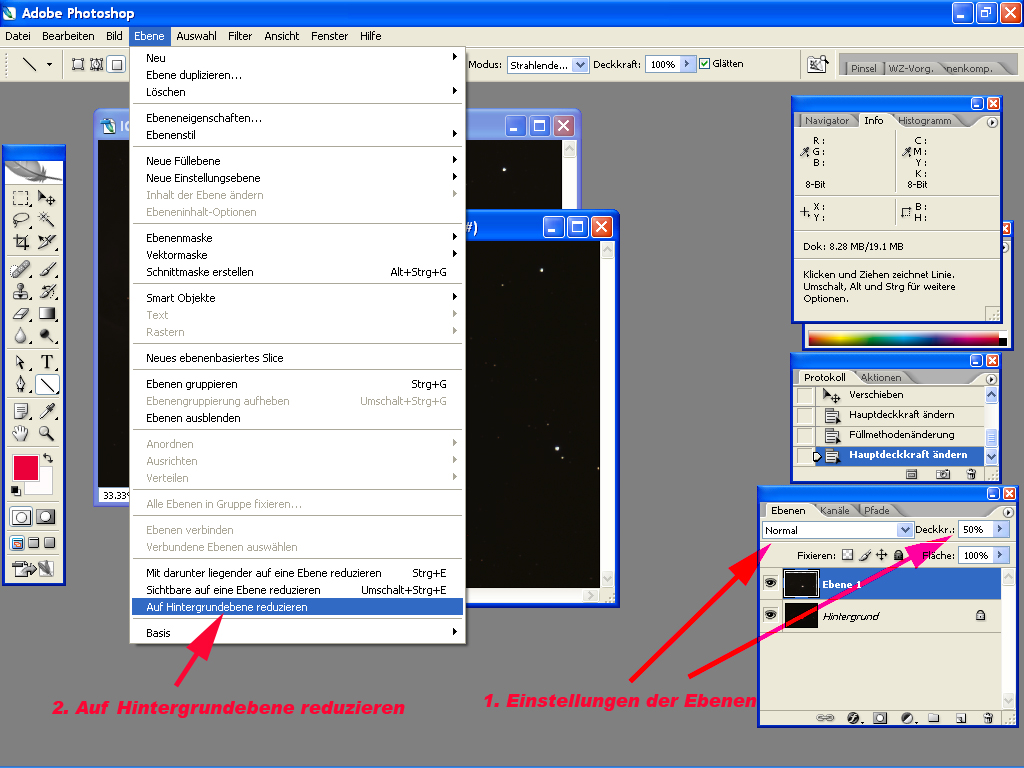The height and width of the screenshot is (768, 1024).
Task: Select the Magic Wand tool
Action: click(x=46, y=219)
